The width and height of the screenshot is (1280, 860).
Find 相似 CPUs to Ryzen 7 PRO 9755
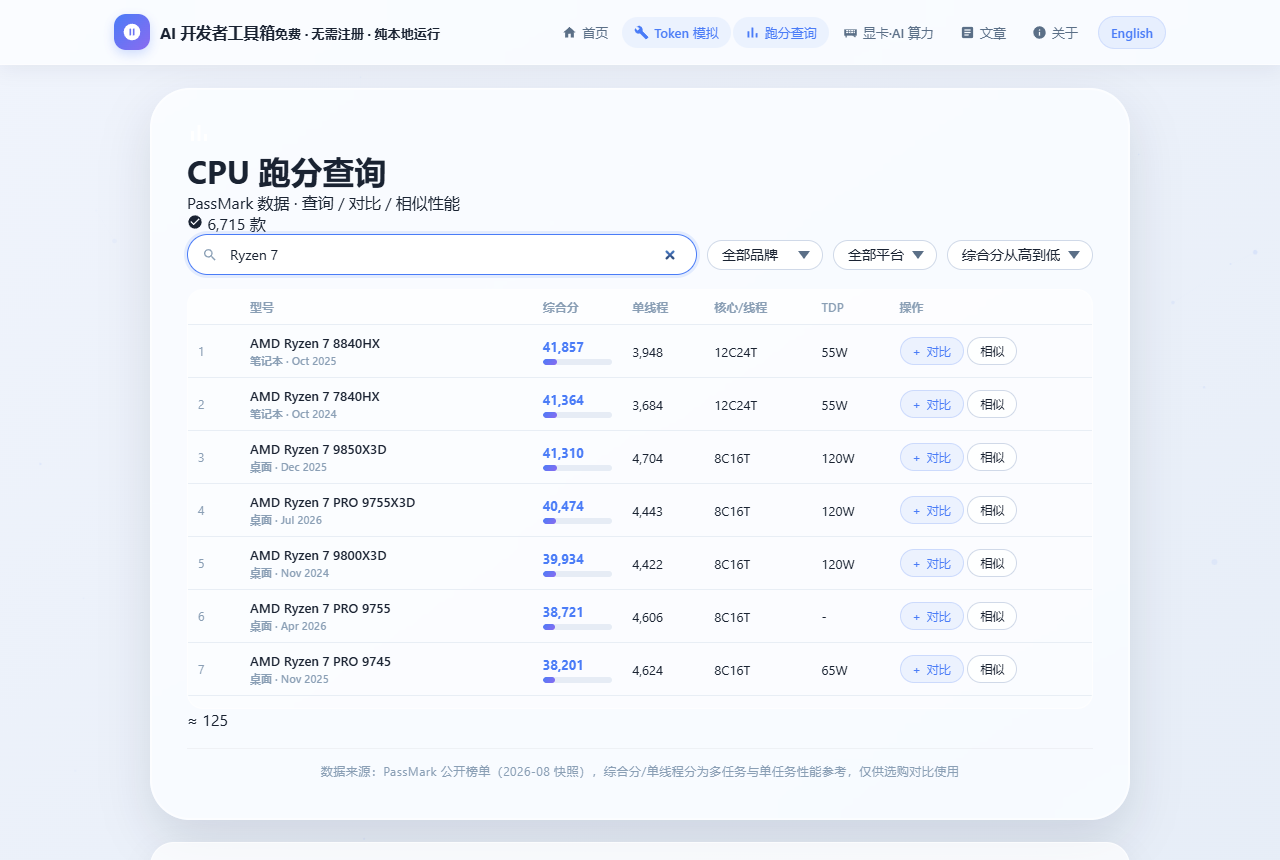tap(992, 616)
